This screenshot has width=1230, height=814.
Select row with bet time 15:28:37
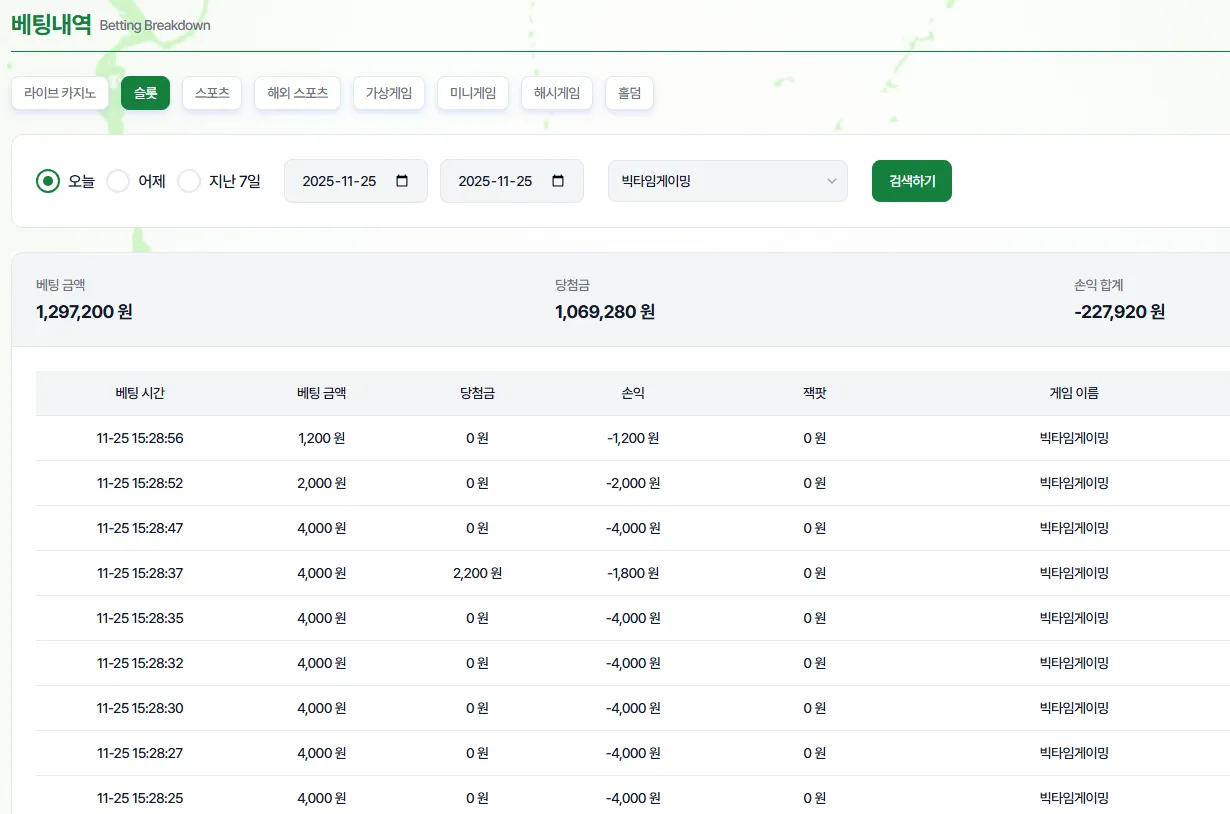coord(633,573)
